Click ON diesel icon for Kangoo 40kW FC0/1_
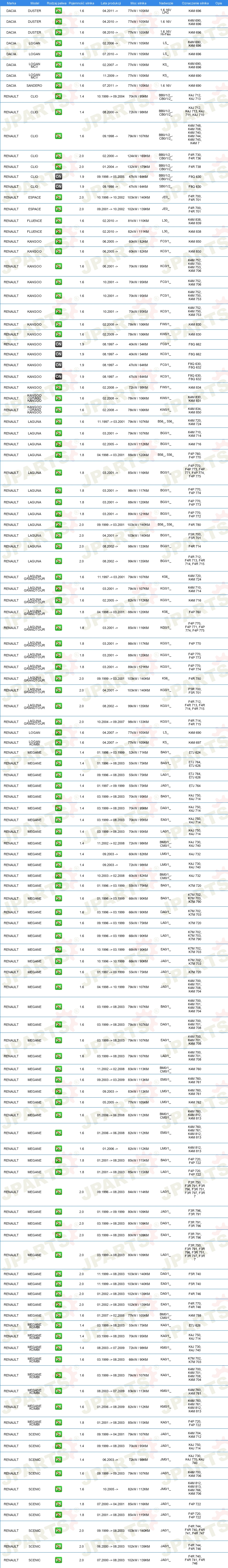 tap(58, 345)
